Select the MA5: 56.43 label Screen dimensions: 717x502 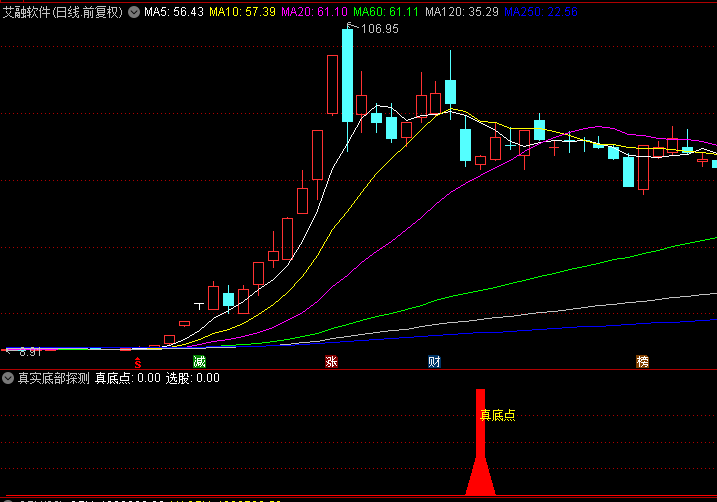click(174, 12)
